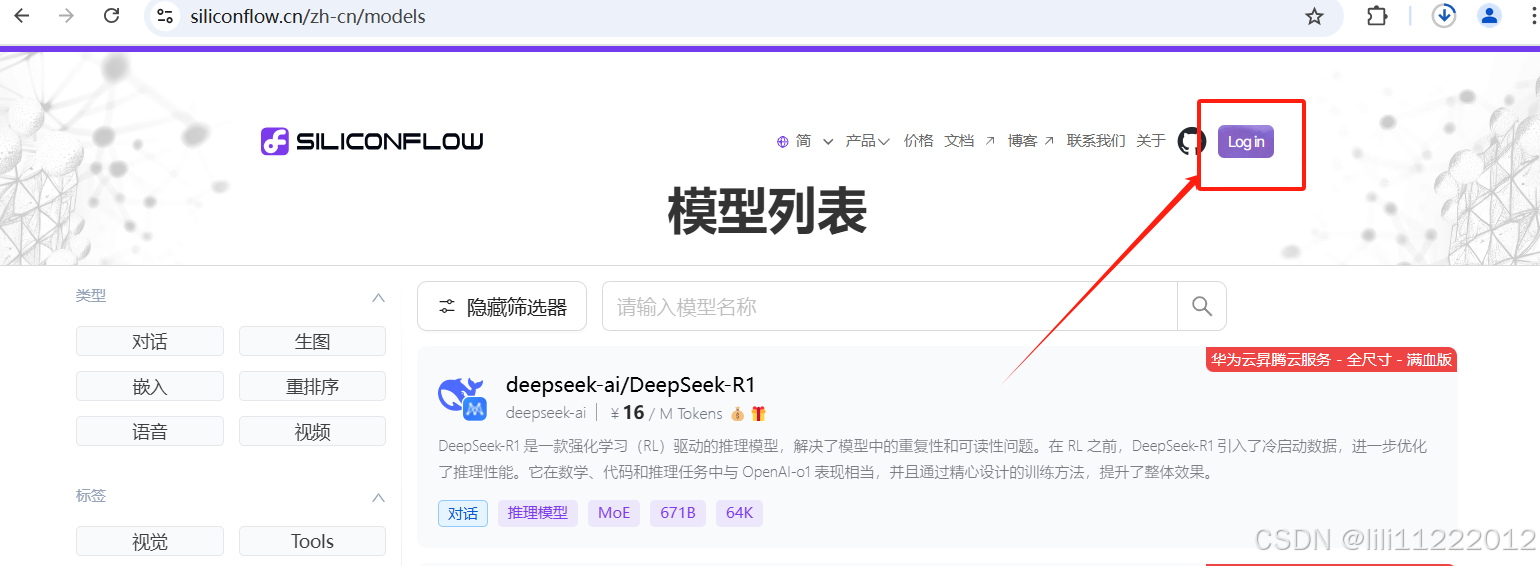Open the browser extensions puzzle icon
The image size is (1540, 566).
coord(1377,16)
